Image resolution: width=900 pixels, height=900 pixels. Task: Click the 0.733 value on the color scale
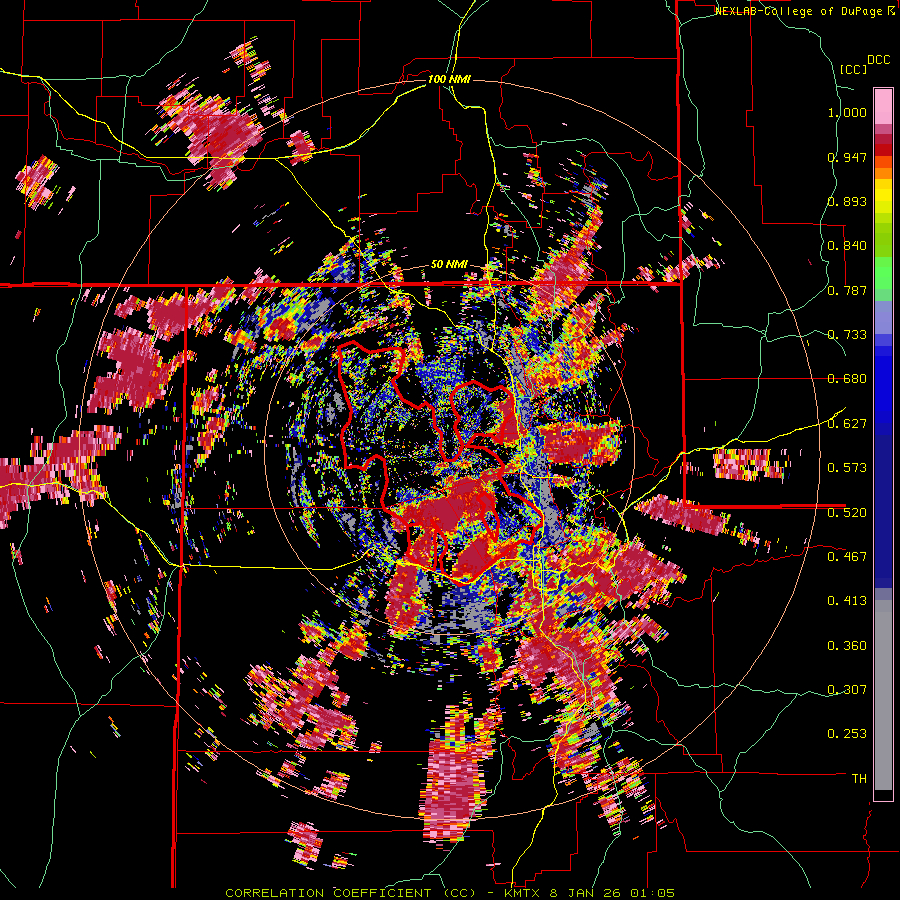[x=847, y=335]
